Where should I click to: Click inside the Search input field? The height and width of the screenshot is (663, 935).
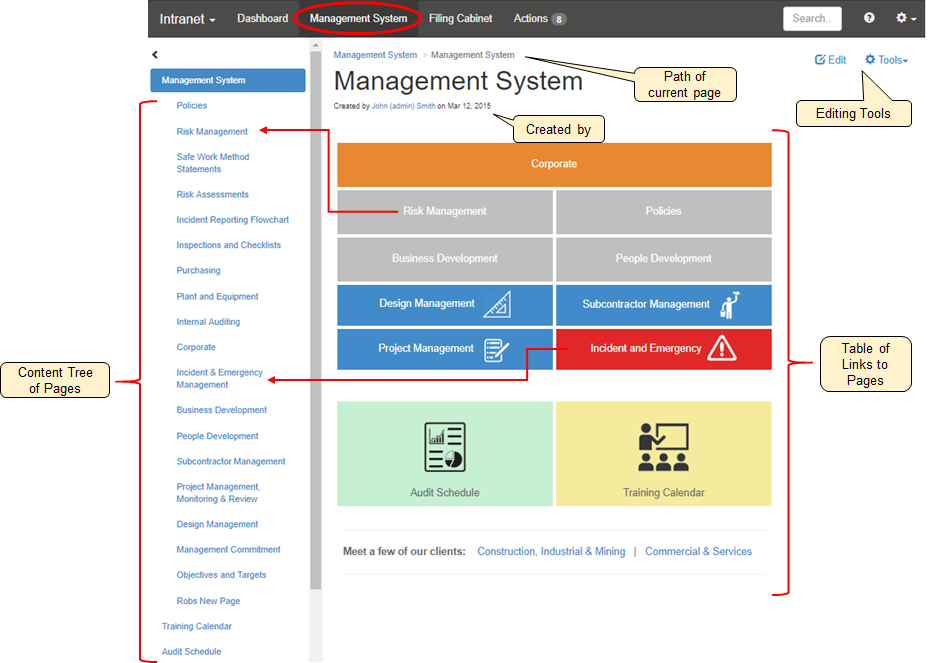[x=811, y=19]
